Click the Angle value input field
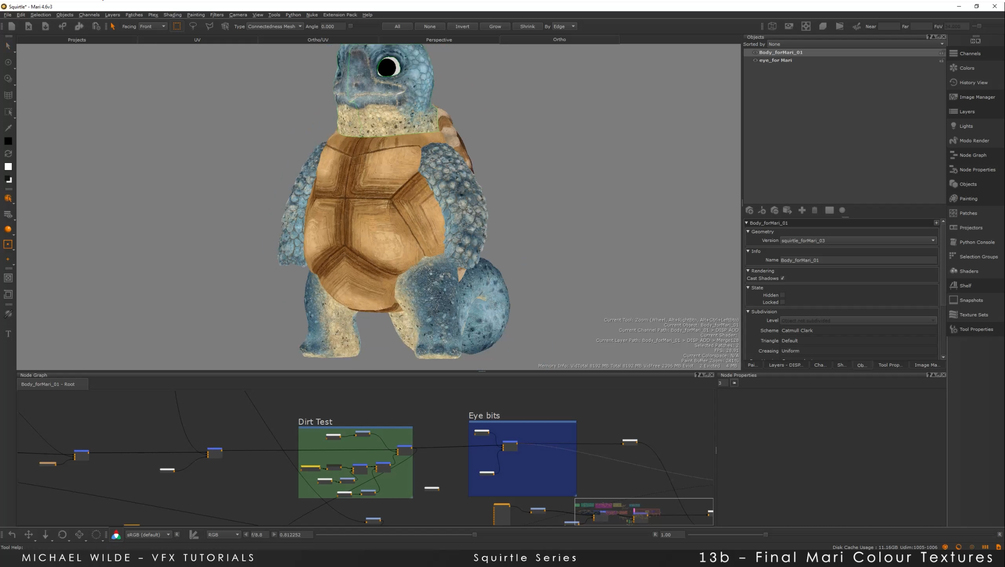 331,26
